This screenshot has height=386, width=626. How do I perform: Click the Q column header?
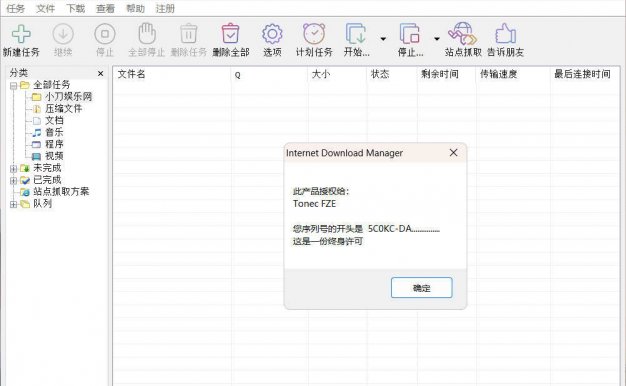(x=269, y=75)
